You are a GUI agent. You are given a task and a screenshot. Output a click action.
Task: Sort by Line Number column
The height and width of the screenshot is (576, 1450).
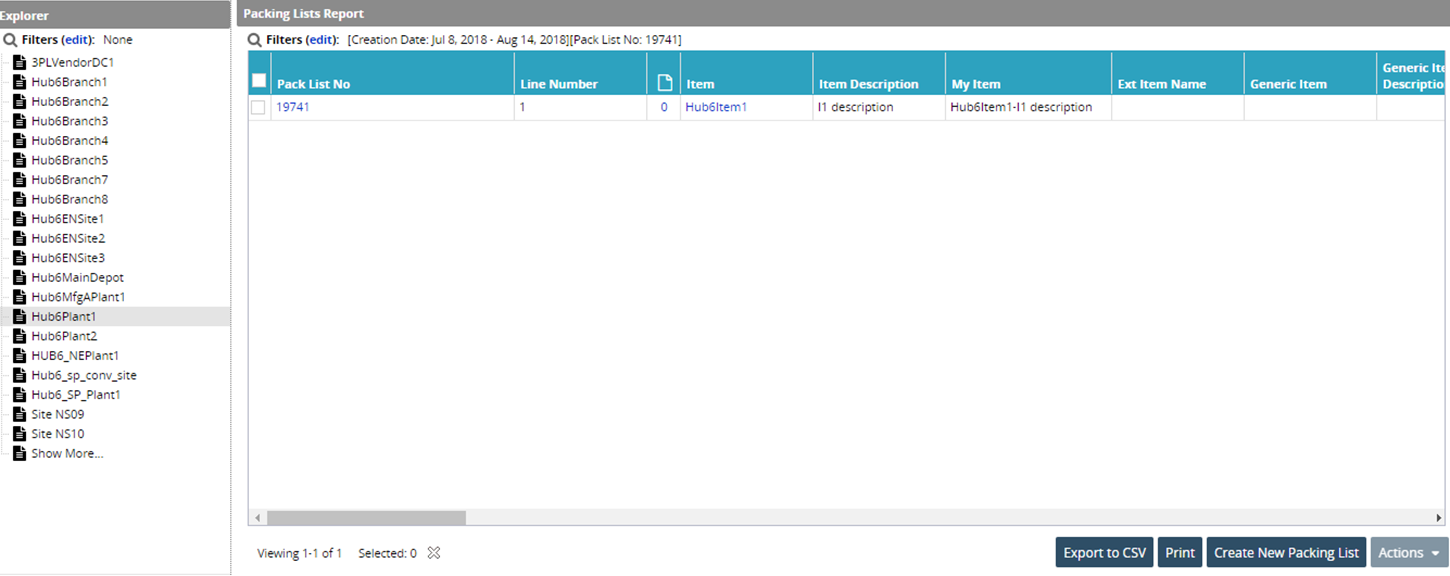click(559, 84)
